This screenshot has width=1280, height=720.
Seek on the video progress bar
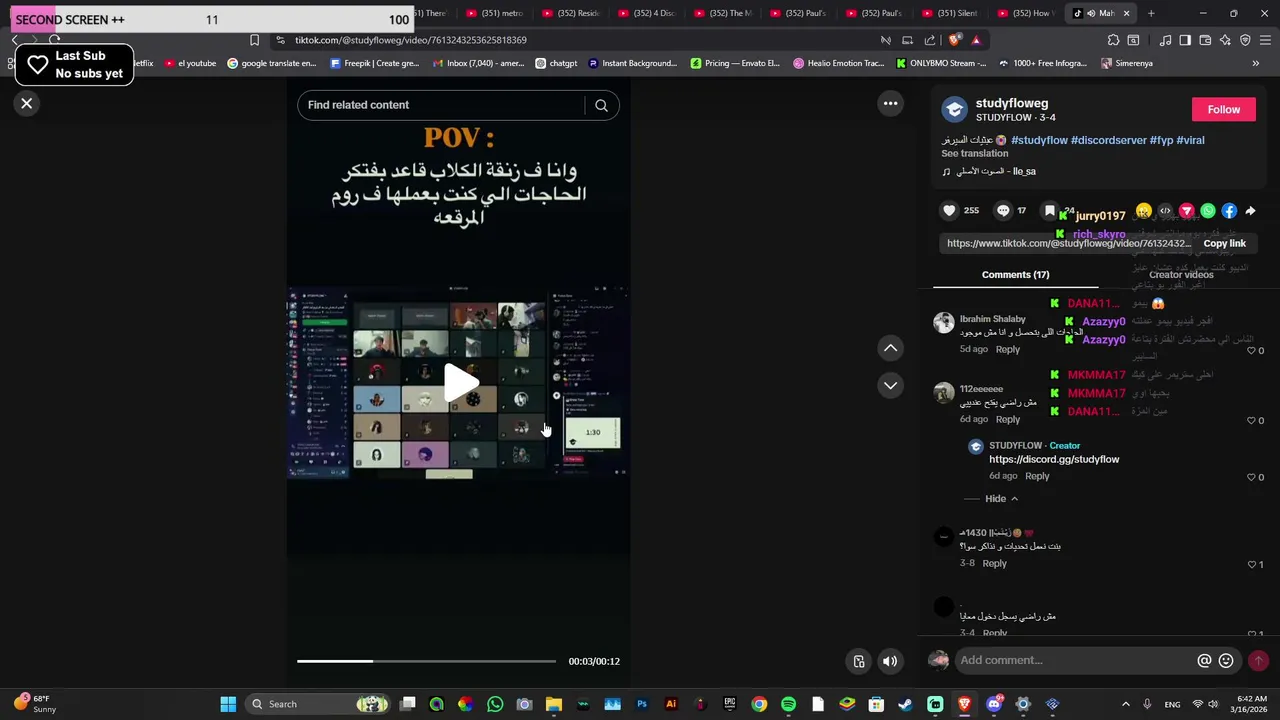click(x=426, y=661)
